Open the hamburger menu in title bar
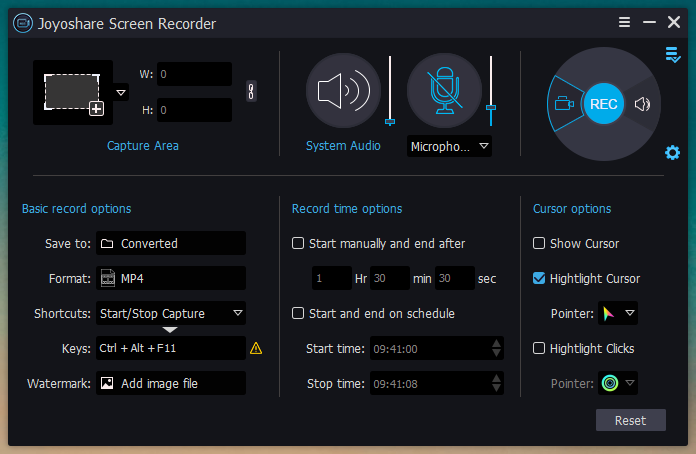696x454 pixels. [x=625, y=22]
